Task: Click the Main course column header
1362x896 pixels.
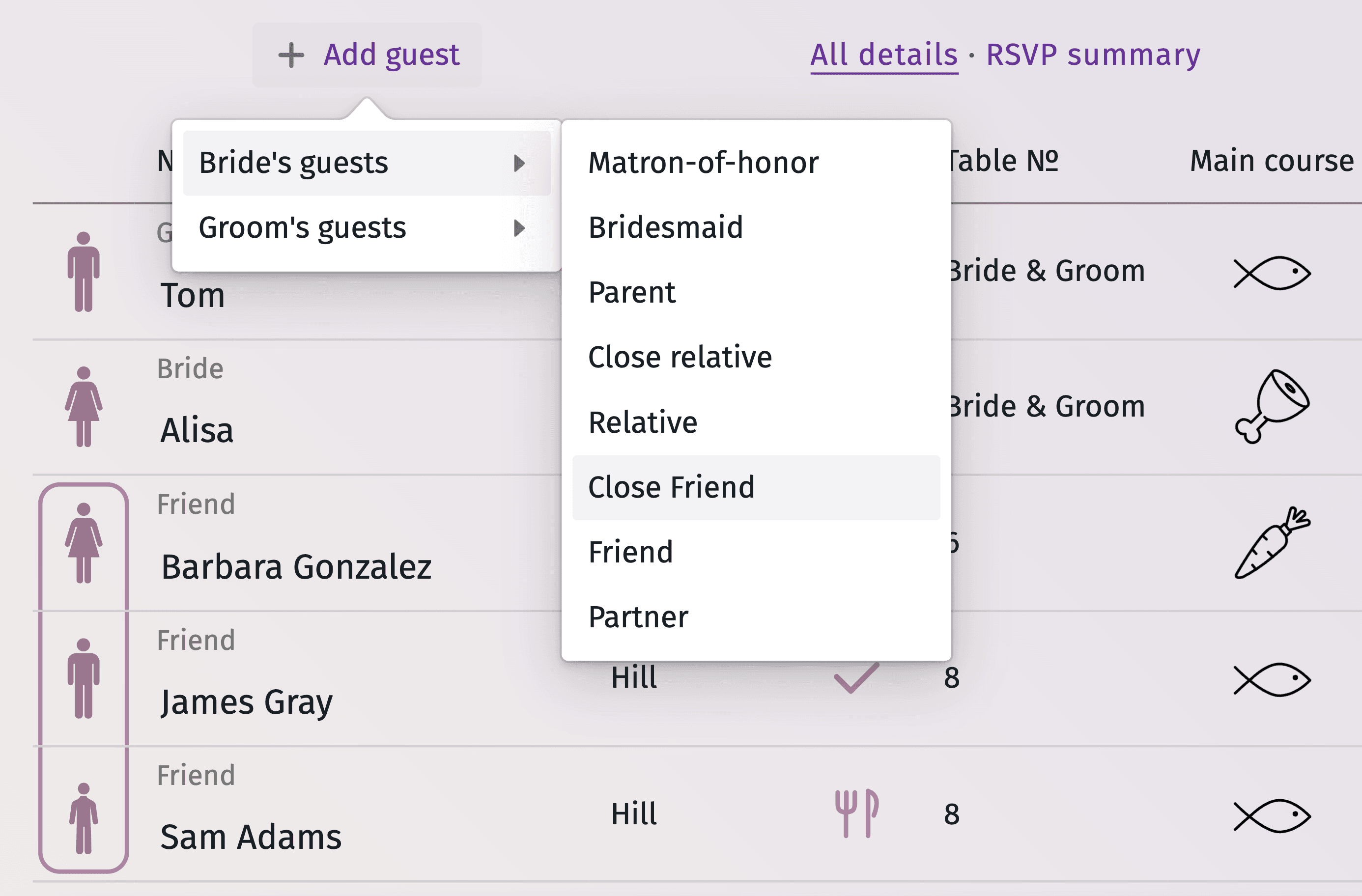Action: coord(1272,161)
